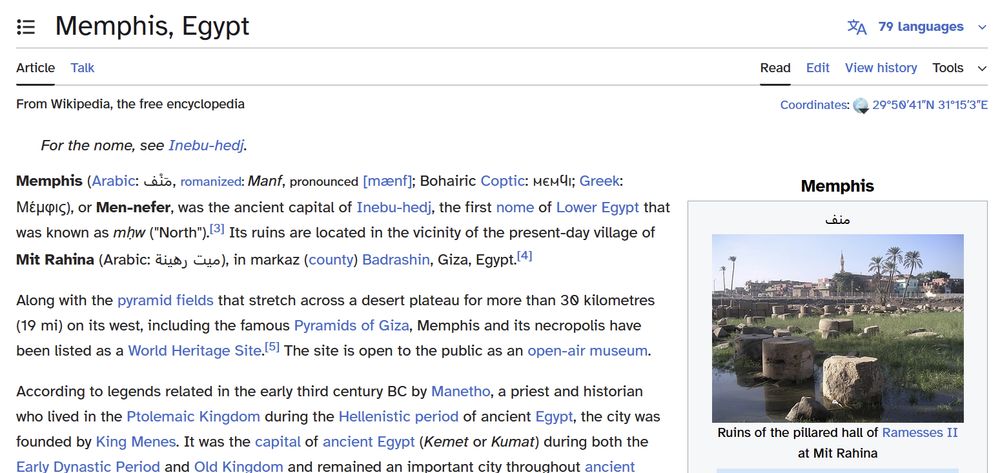
Task: Click the infobox title Memphis
Action: [837, 186]
